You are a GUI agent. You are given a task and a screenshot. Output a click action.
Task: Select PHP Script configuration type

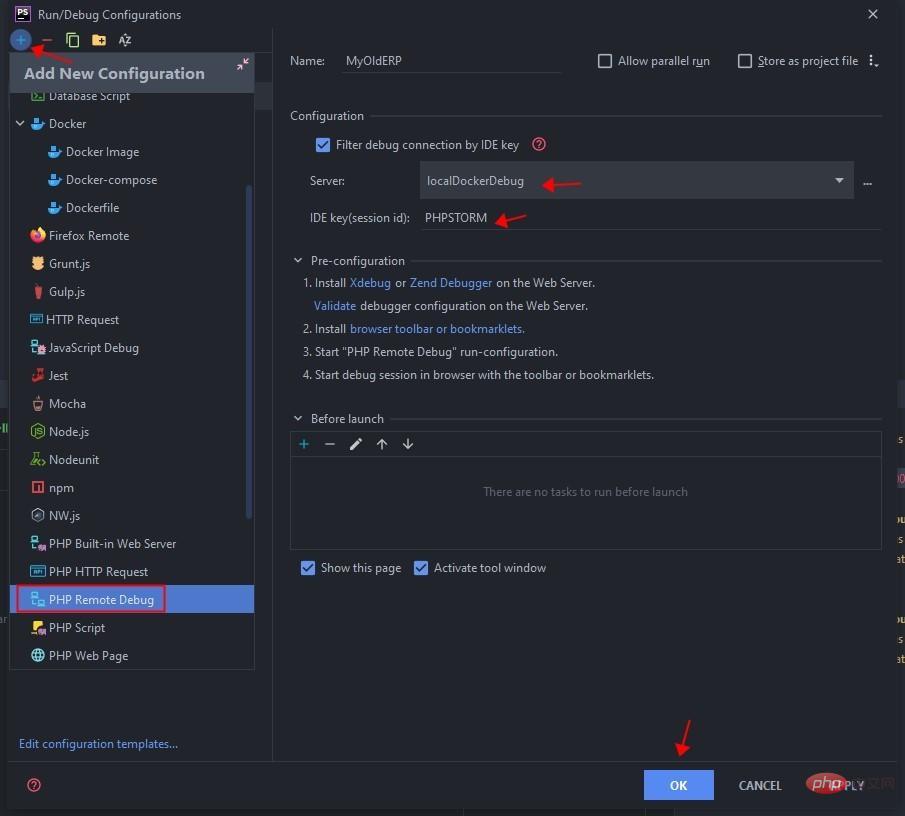click(132, 627)
